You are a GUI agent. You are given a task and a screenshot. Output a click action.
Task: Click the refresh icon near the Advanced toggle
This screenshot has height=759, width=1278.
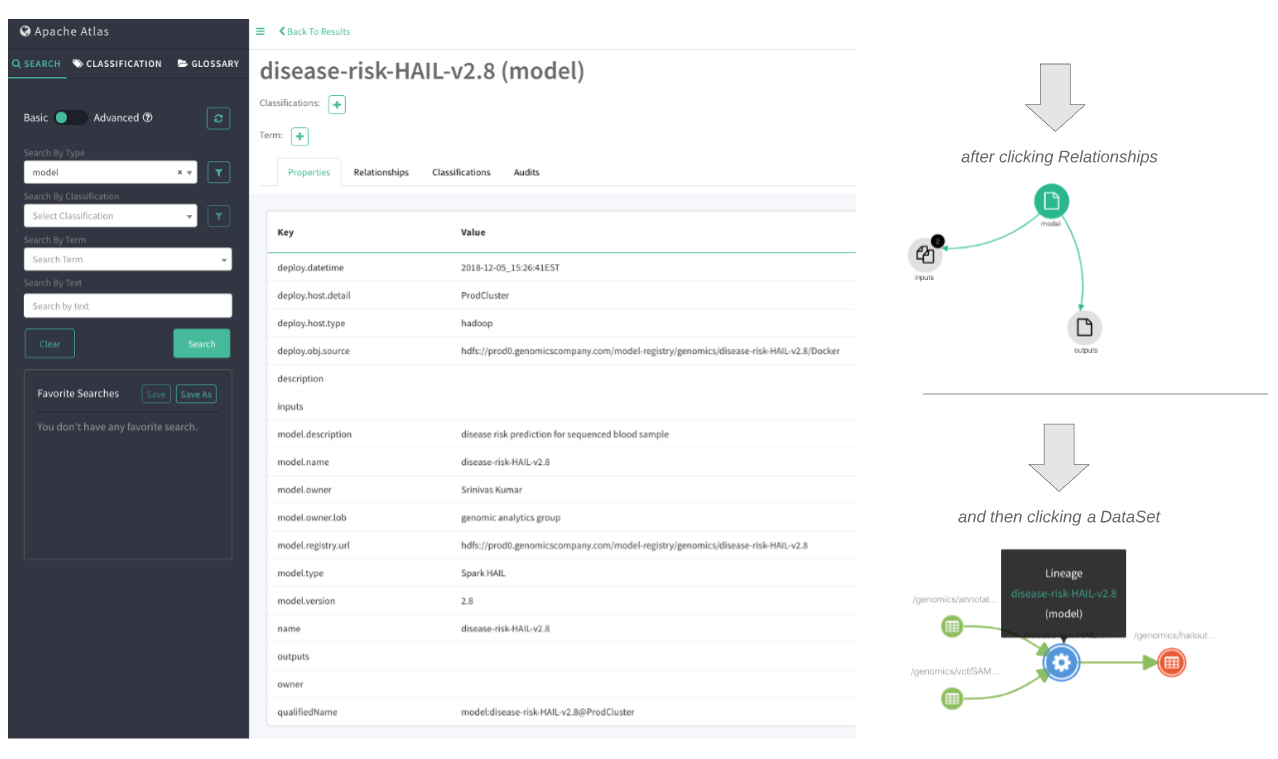(218, 118)
